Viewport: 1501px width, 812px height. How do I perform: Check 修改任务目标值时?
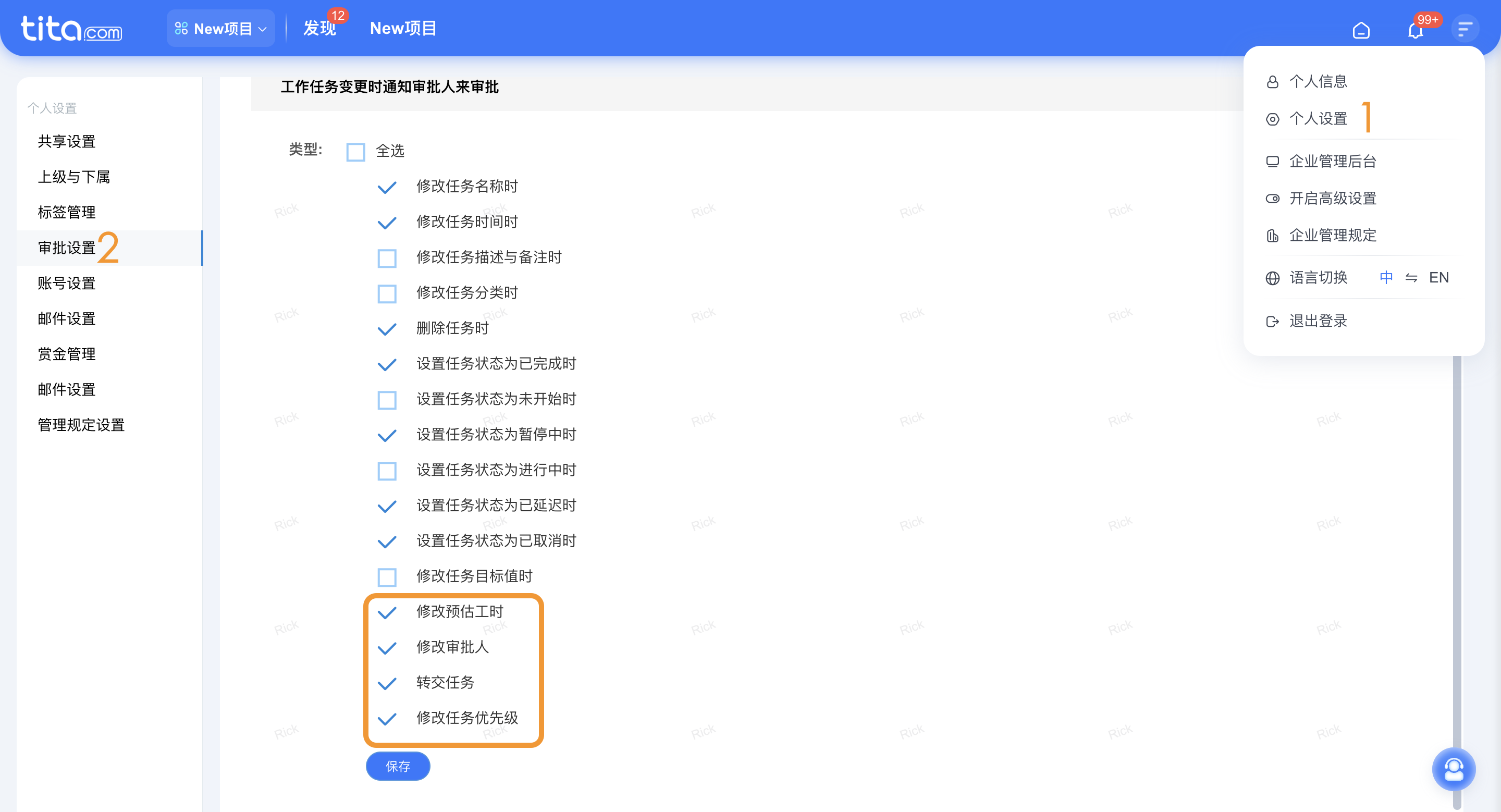point(387,577)
